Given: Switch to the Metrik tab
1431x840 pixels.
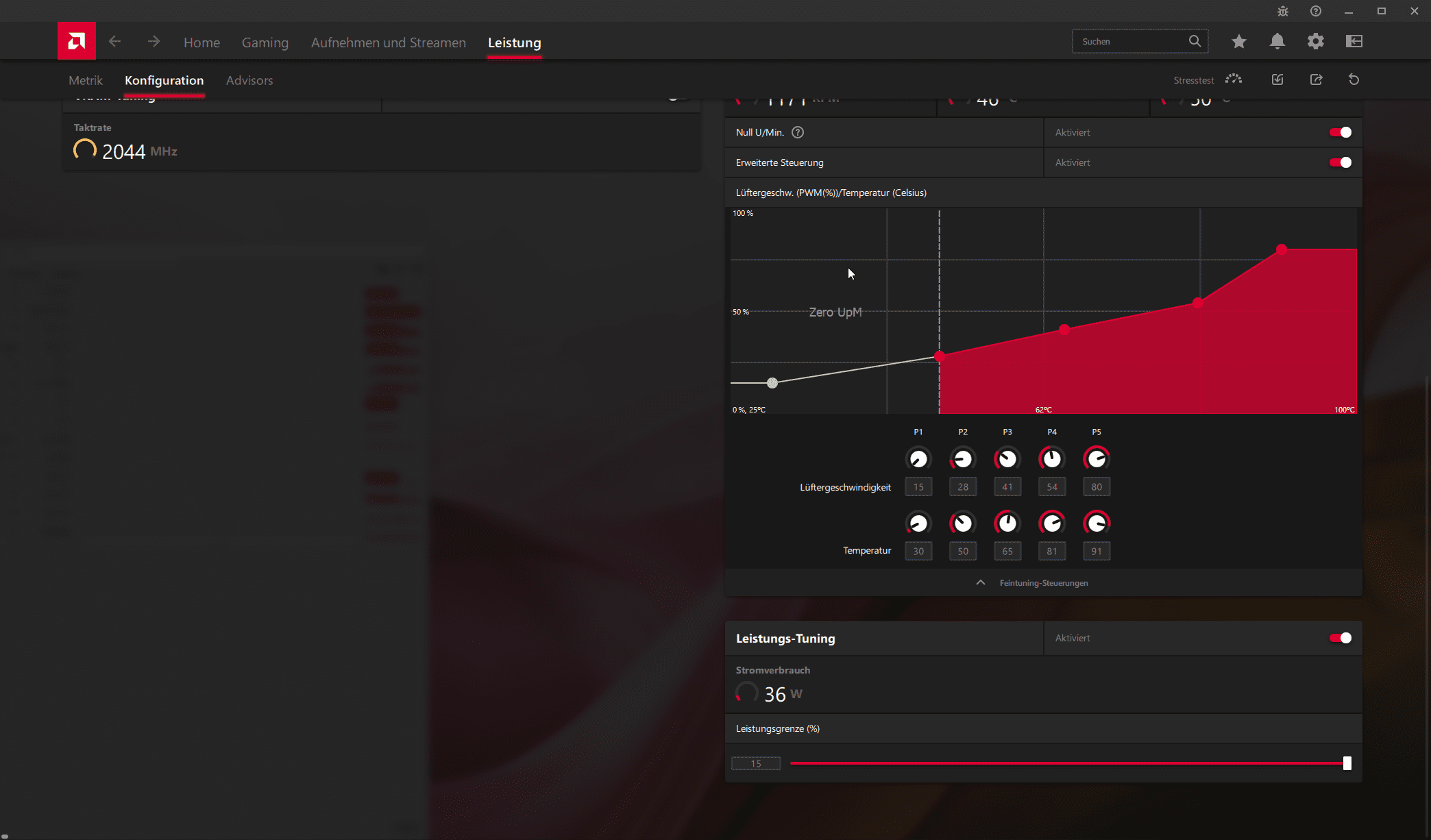Looking at the screenshot, I should [x=86, y=80].
